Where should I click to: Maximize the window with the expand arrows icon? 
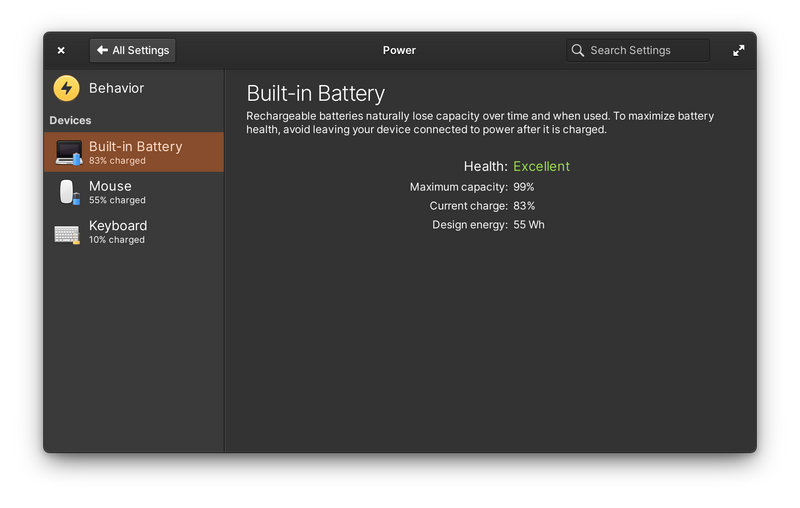point(738,50)
